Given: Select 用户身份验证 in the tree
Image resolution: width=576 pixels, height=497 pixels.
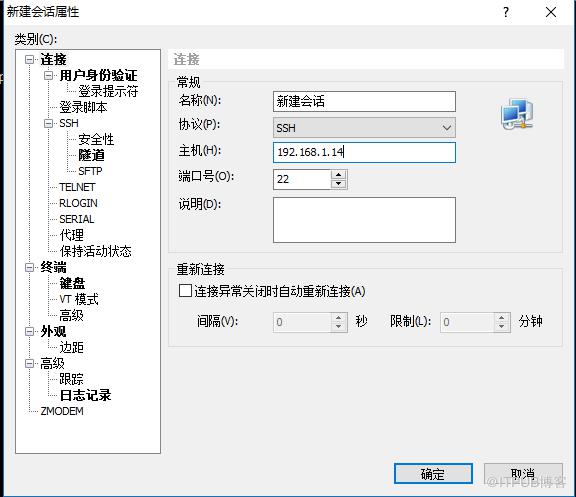Looking at the screenshot, I should (98, 76).
